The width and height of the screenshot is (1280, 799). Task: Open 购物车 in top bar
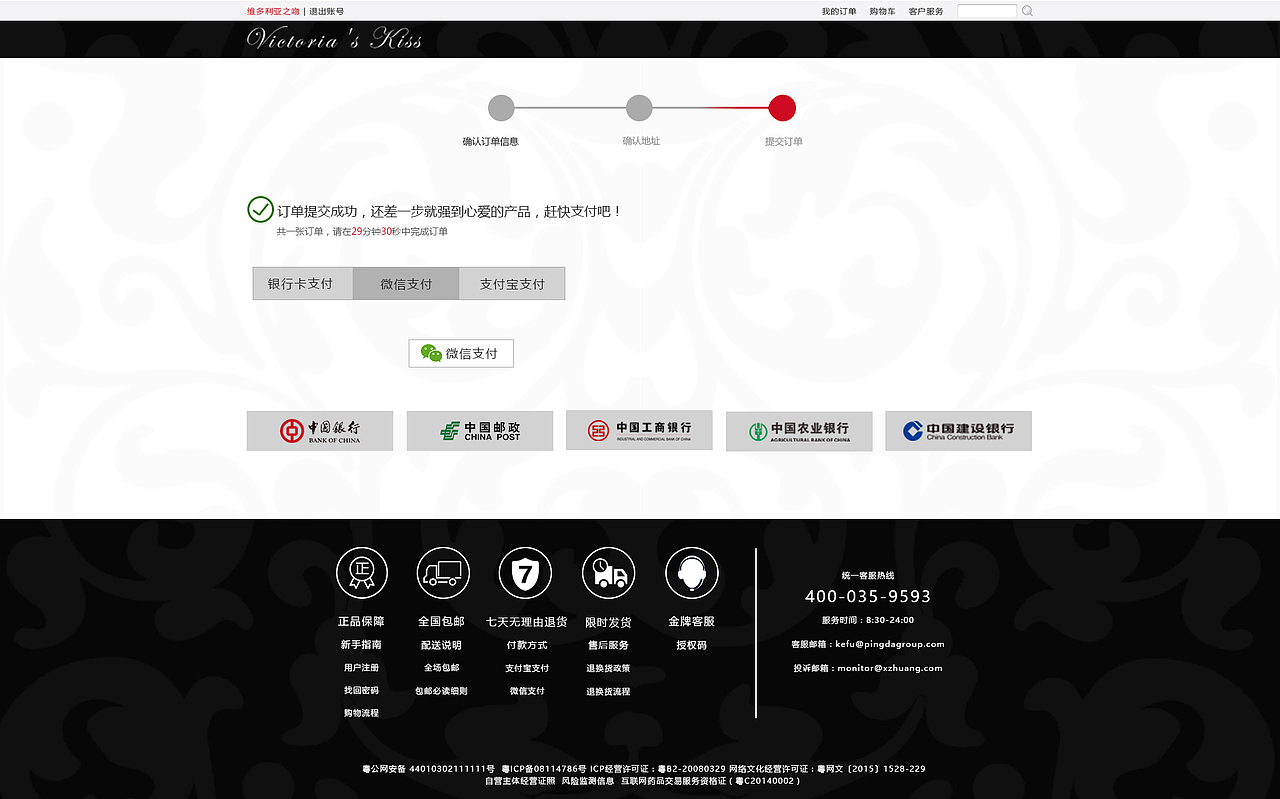click(x=882, y=11)
